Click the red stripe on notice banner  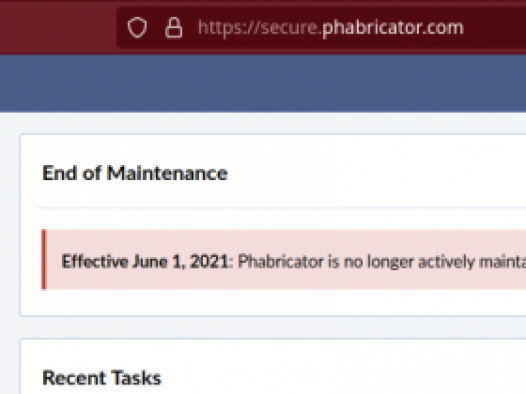point(44,259)
